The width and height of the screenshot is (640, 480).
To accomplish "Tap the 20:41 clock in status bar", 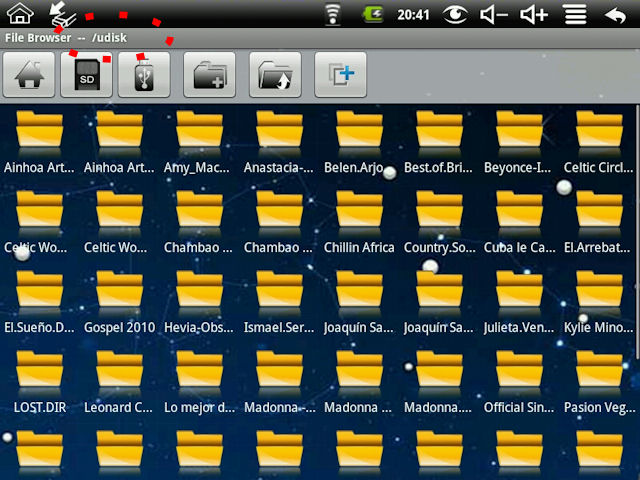I will coord(413,15).
